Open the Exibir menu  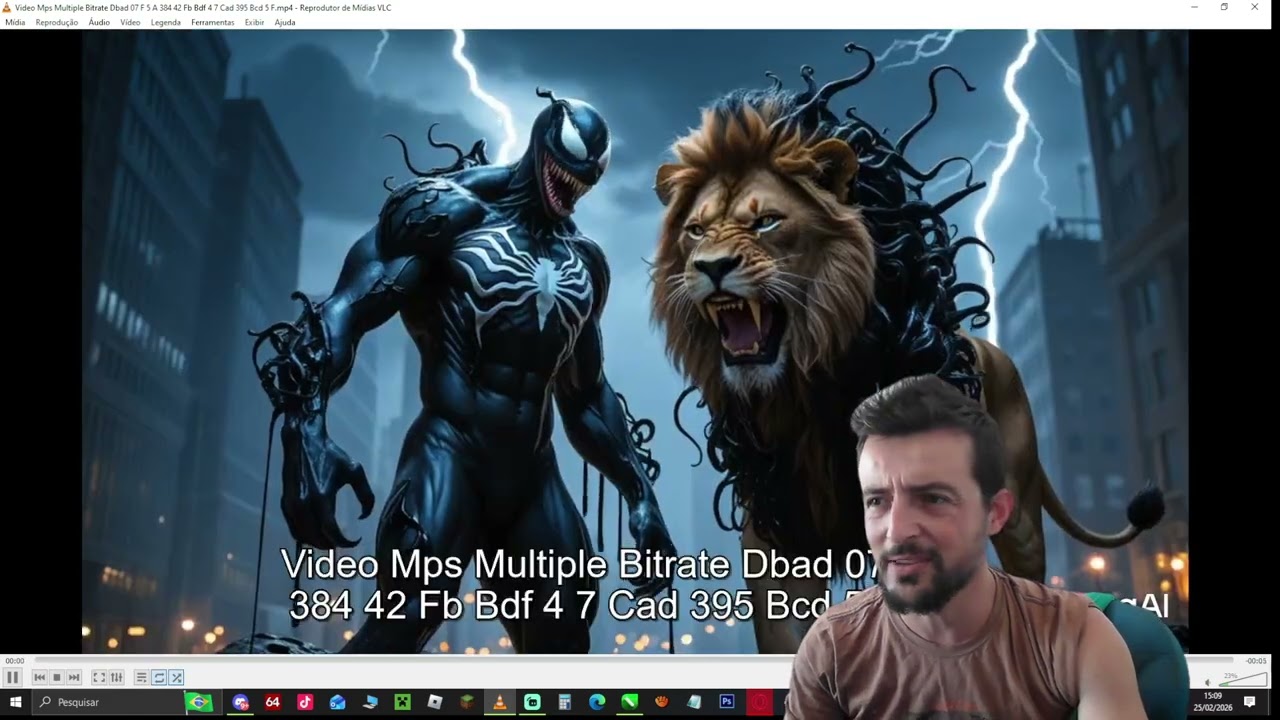click(x=255, y=22)
